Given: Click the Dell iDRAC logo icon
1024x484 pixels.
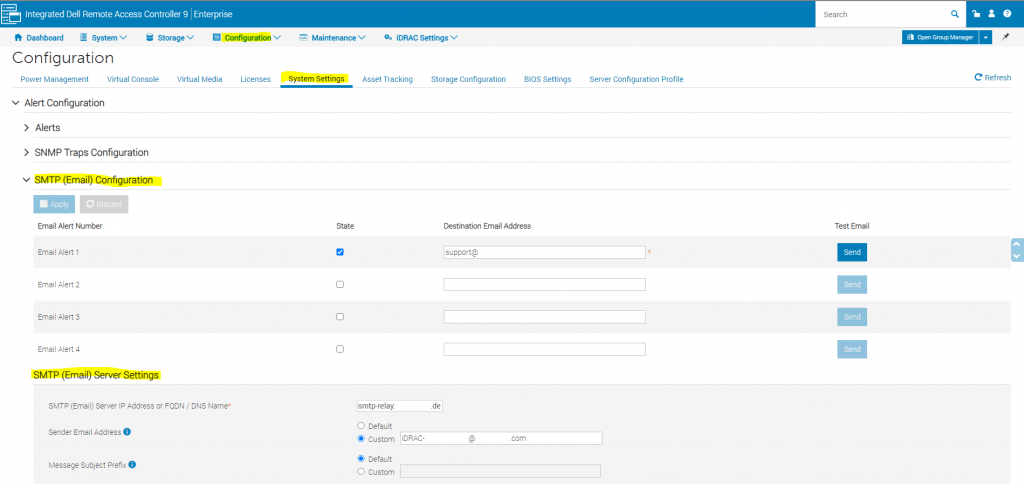Looking at the screenshot, I should (11, 14).
